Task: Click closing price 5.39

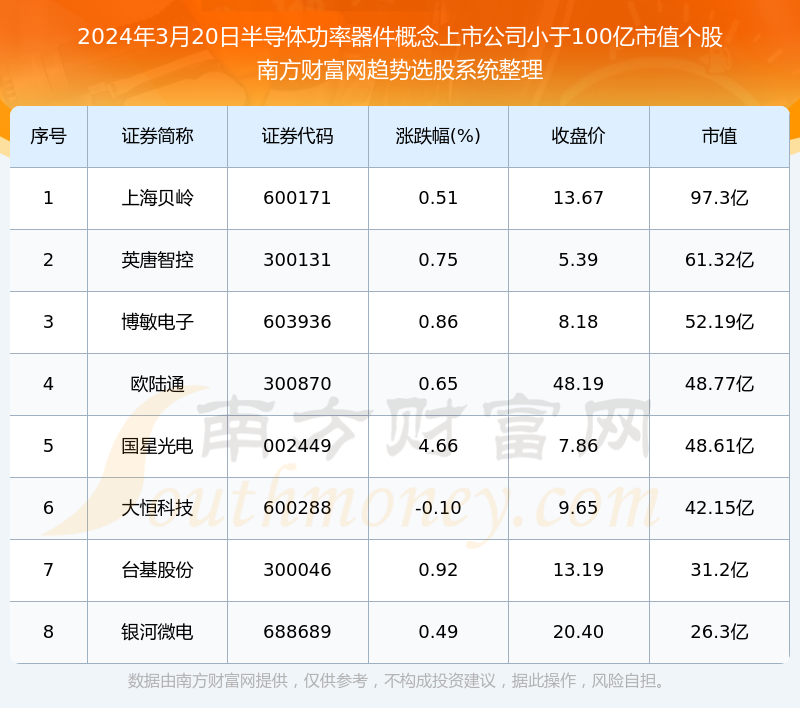Action: coord(578,260)
